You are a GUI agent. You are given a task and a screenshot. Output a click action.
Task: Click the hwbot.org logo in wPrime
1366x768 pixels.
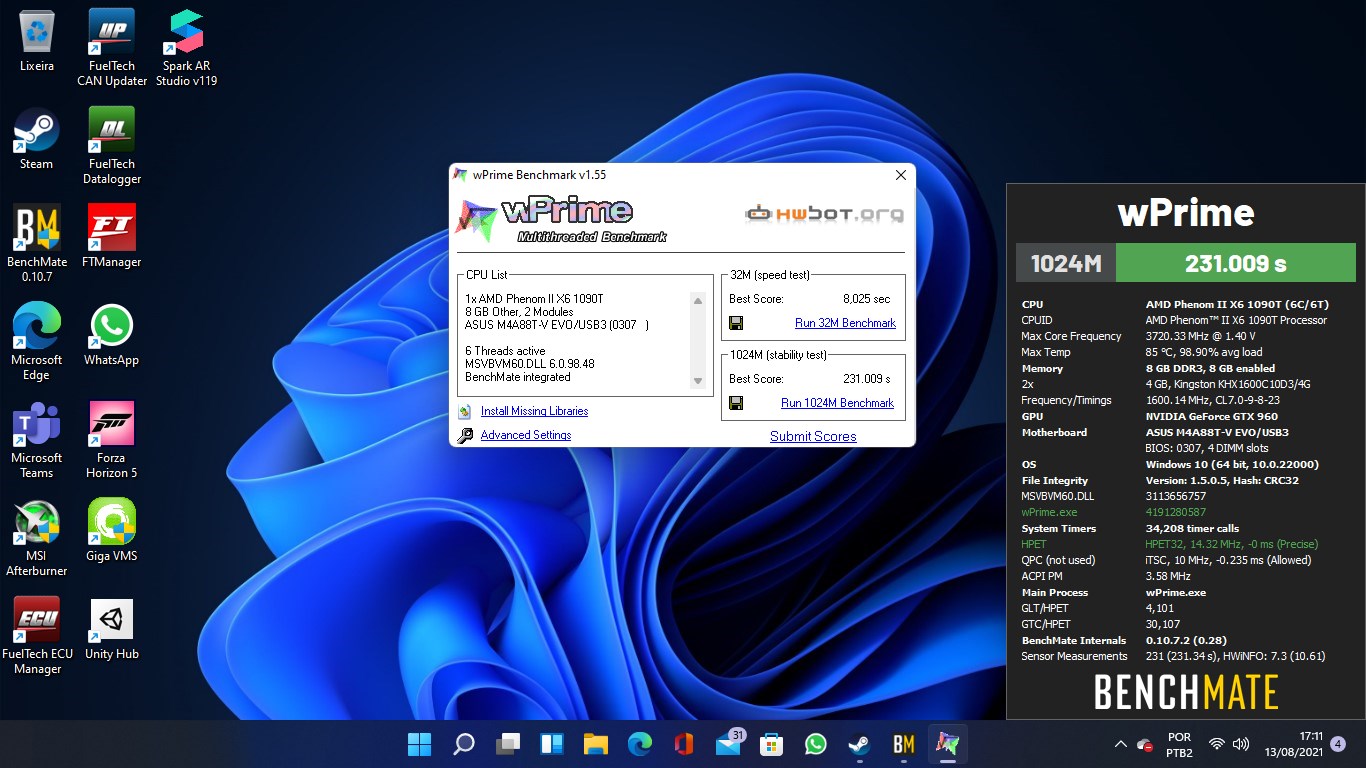(x=825, y=213)
